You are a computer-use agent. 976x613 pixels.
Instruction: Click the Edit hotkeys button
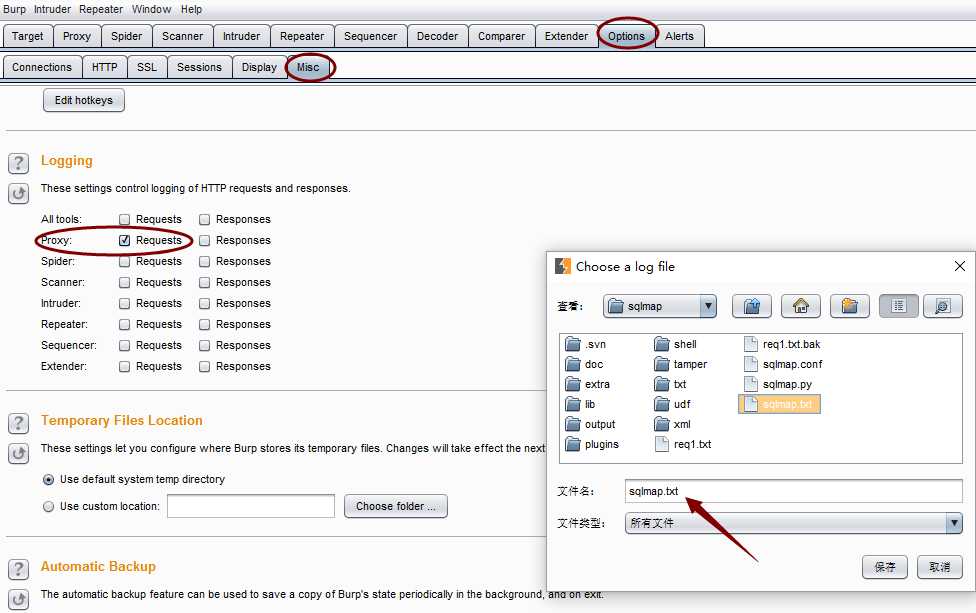[x=84, y=100]
